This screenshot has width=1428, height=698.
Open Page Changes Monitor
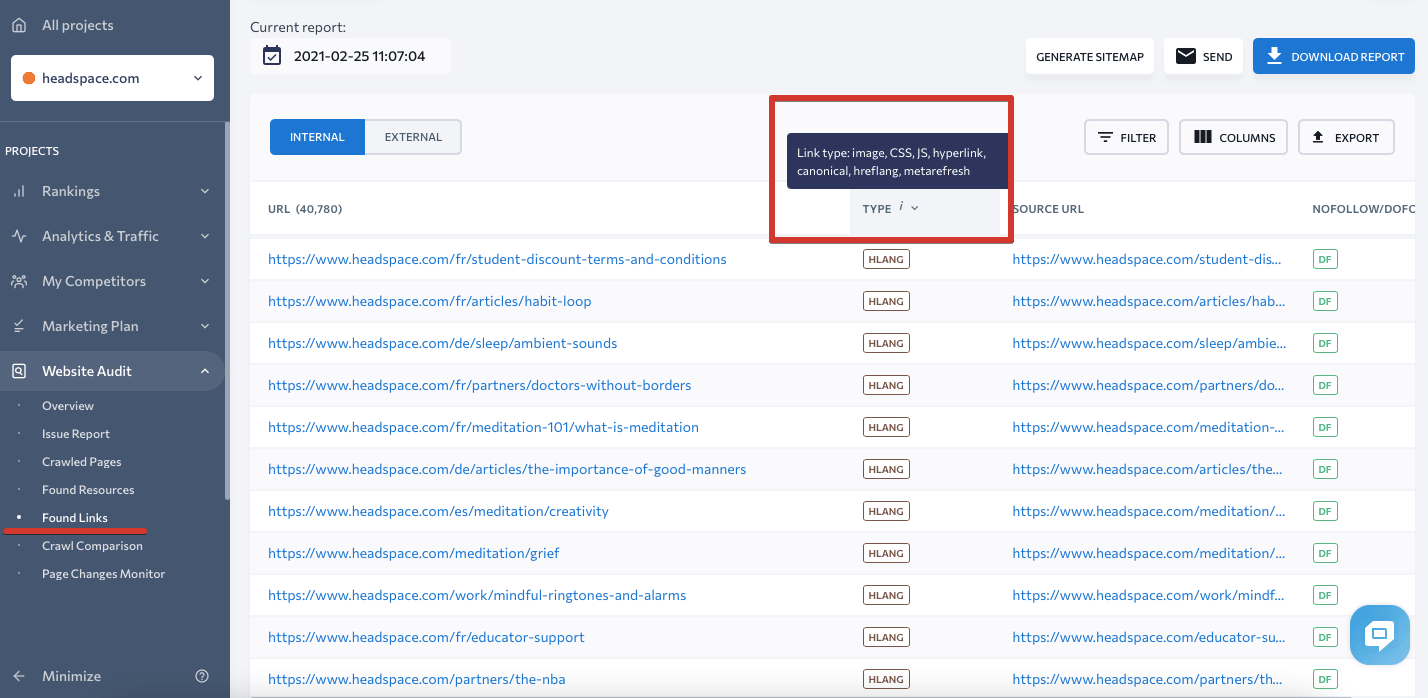tap(103, 574)
